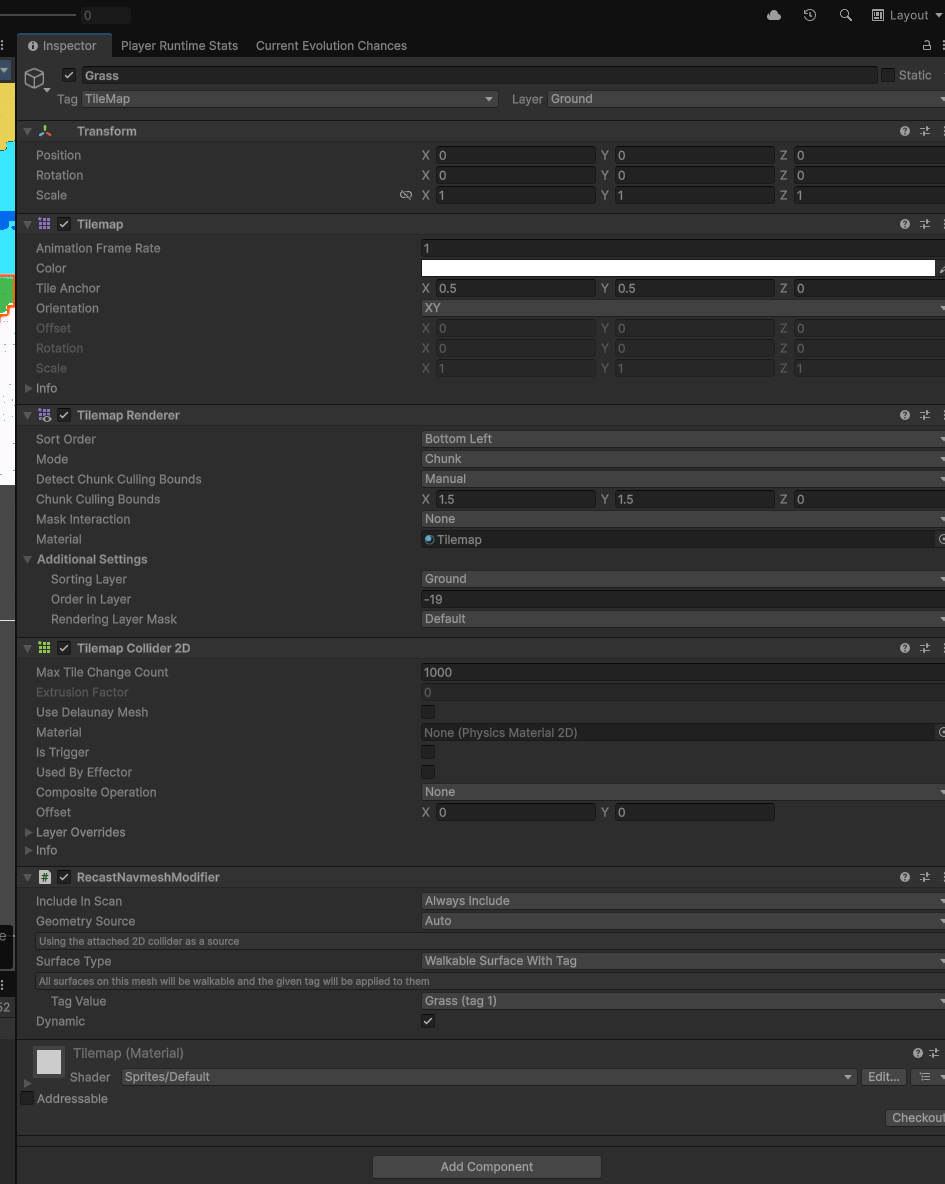Open Transform component help icon

pos(905,131)
